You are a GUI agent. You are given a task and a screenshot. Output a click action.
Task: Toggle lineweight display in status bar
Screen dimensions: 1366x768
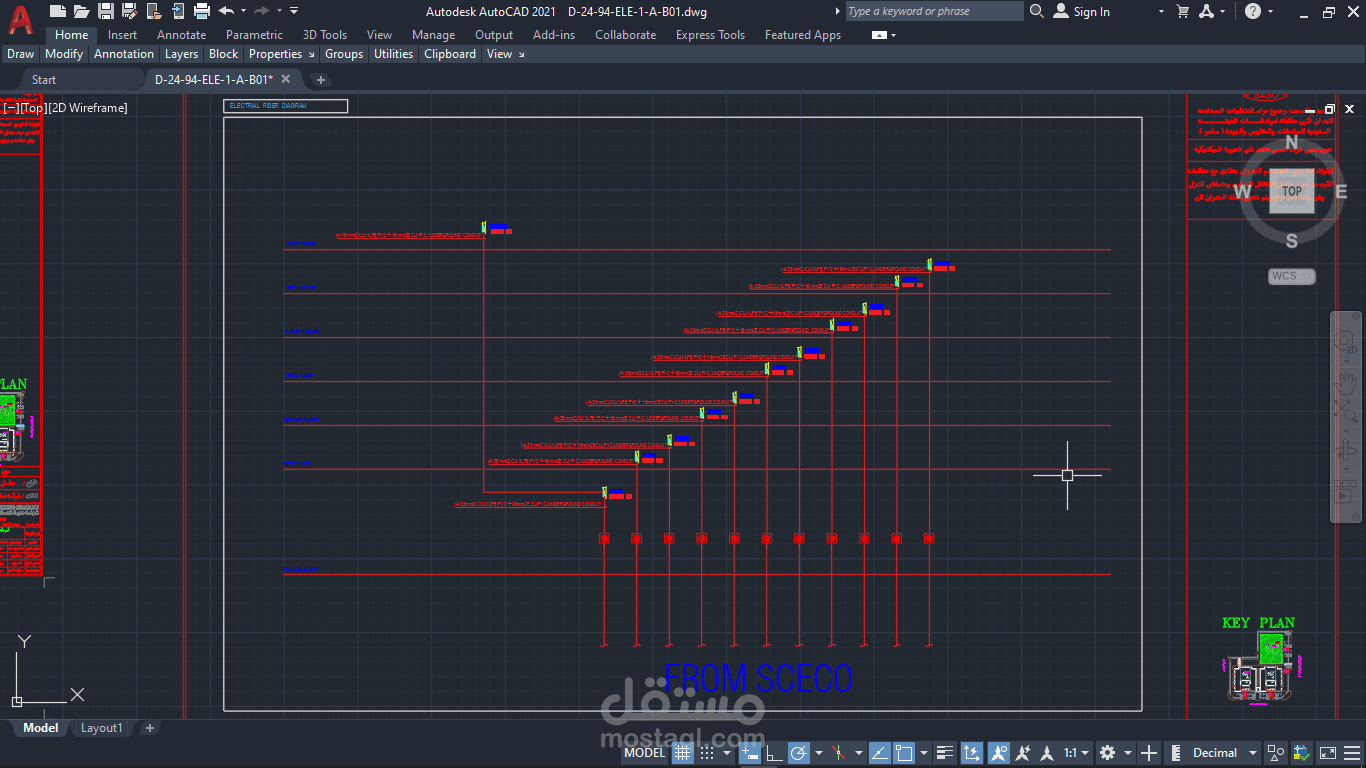tap(945, 753)
